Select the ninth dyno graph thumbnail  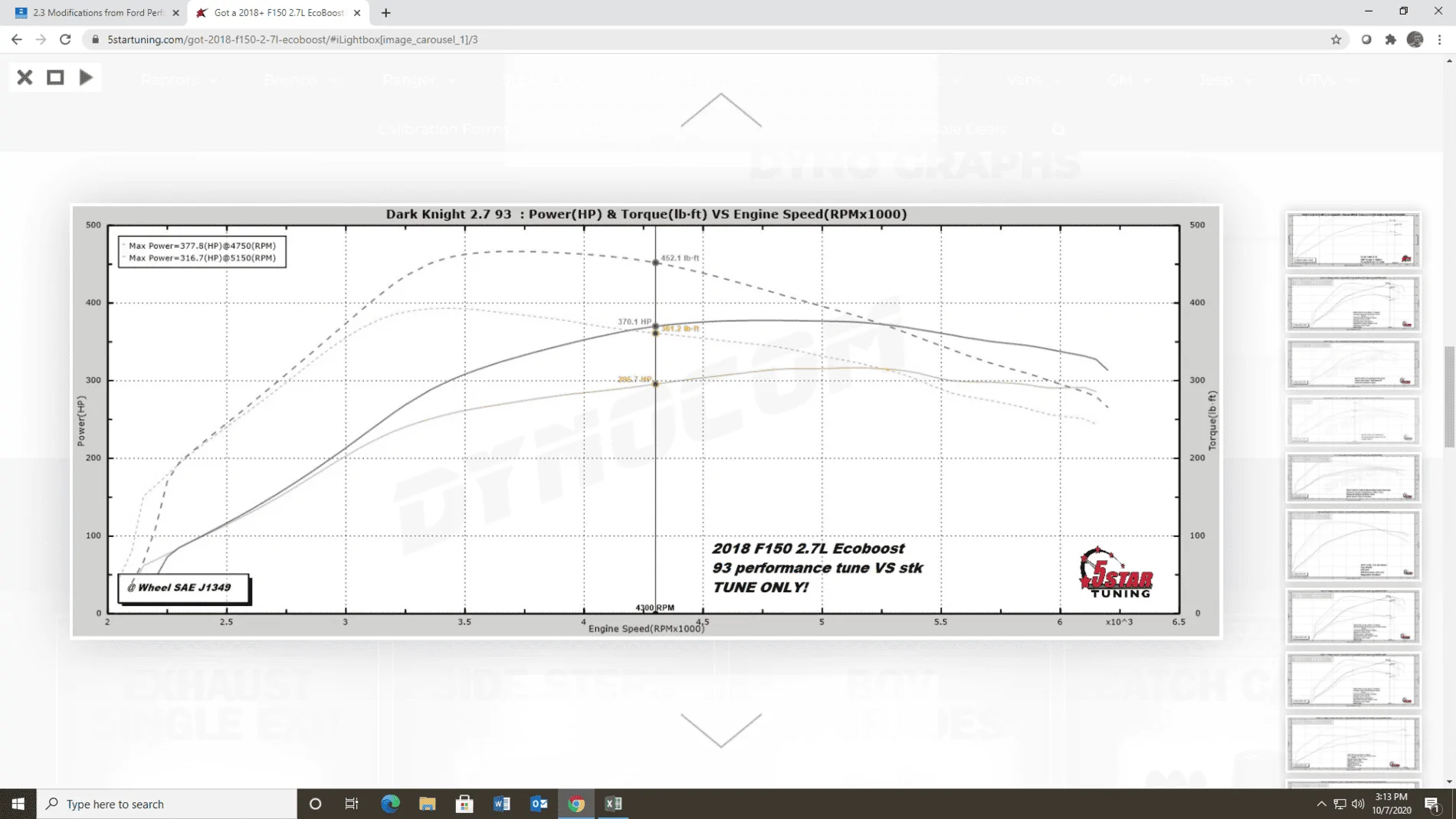[1353, 744]
